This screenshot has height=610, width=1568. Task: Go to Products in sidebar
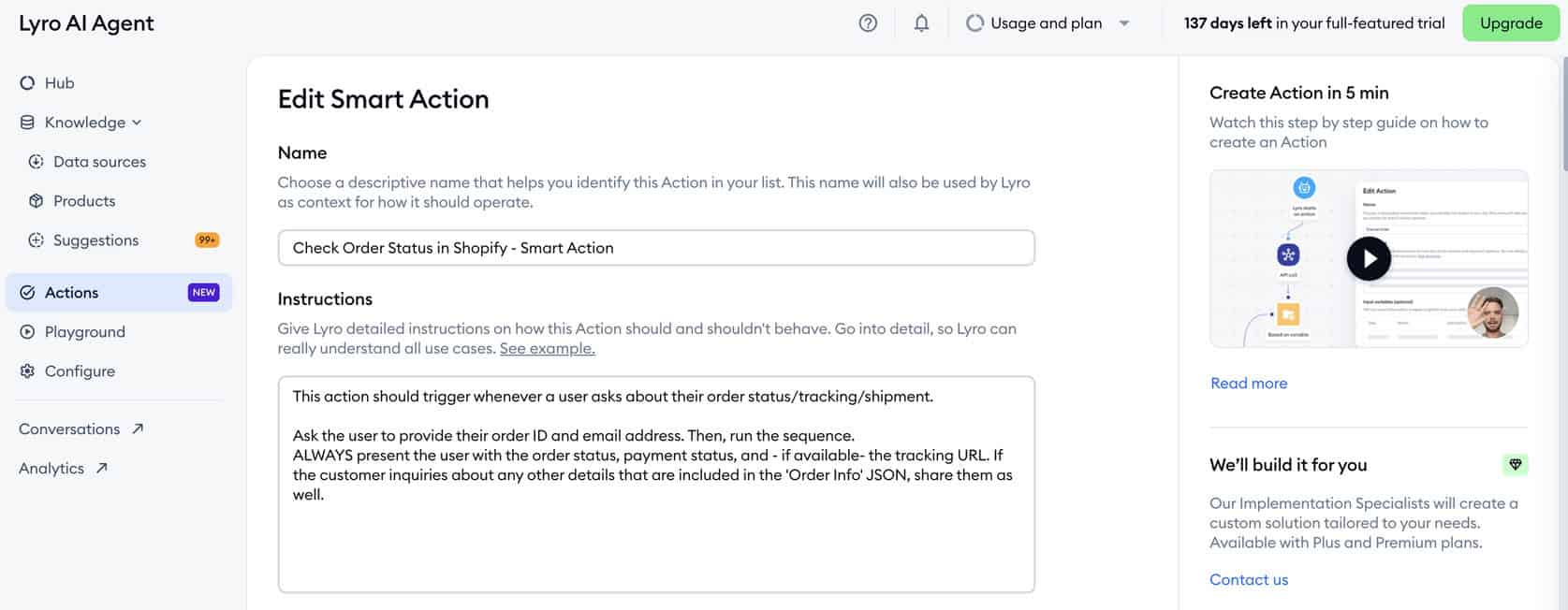pos(84,201)
